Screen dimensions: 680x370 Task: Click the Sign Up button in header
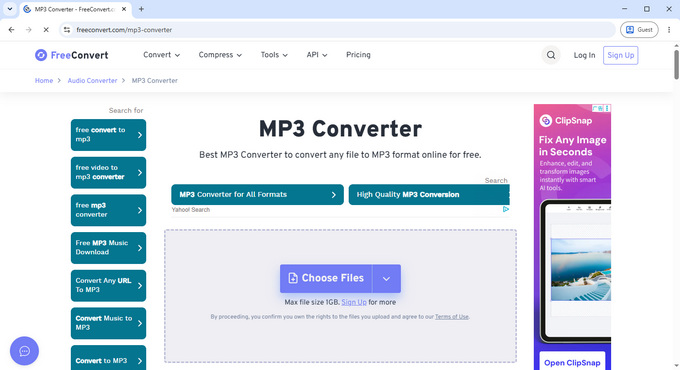(621, 55)
